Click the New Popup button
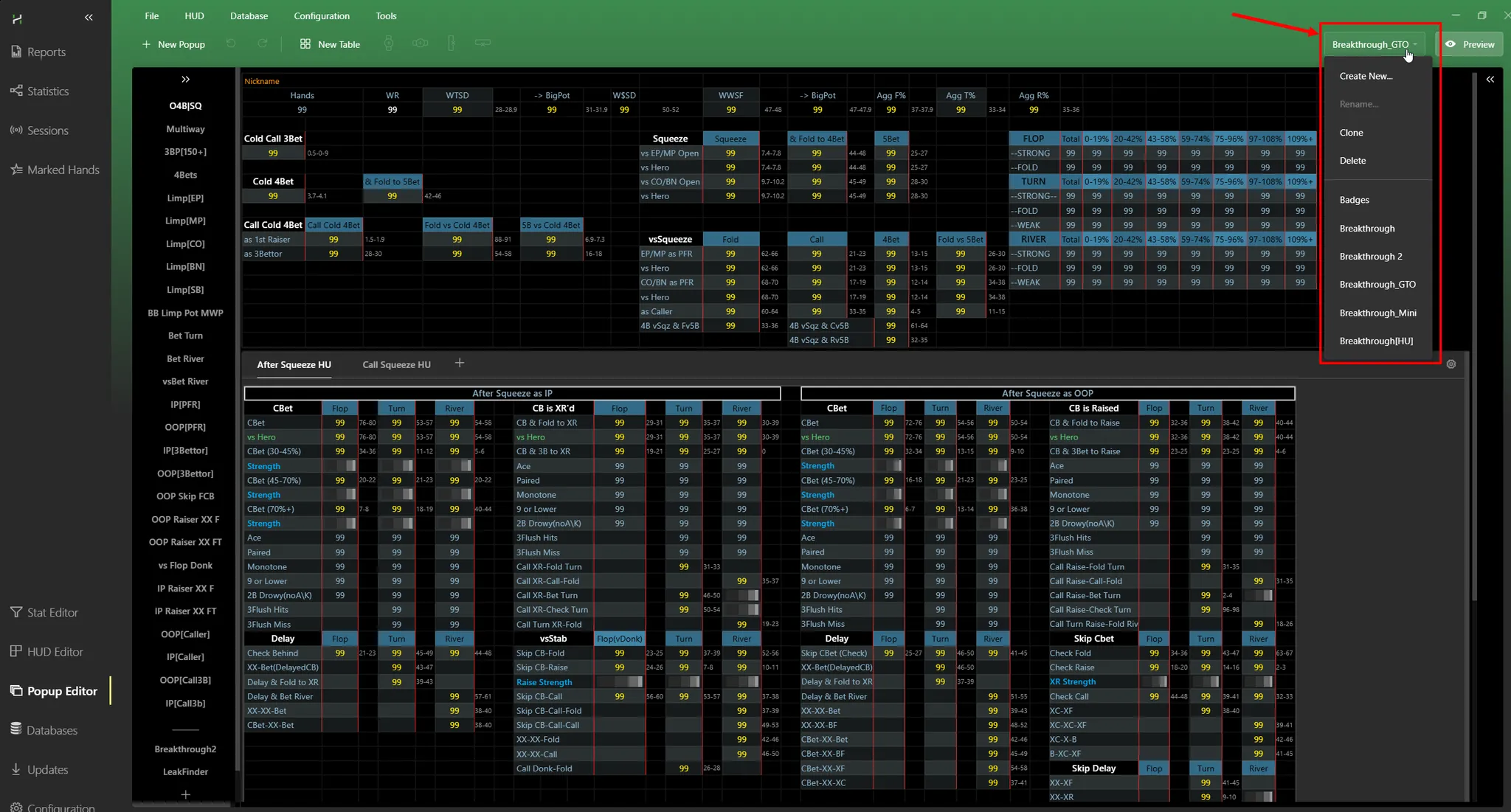The image size is (1511, 812). [x=174, y=44]
